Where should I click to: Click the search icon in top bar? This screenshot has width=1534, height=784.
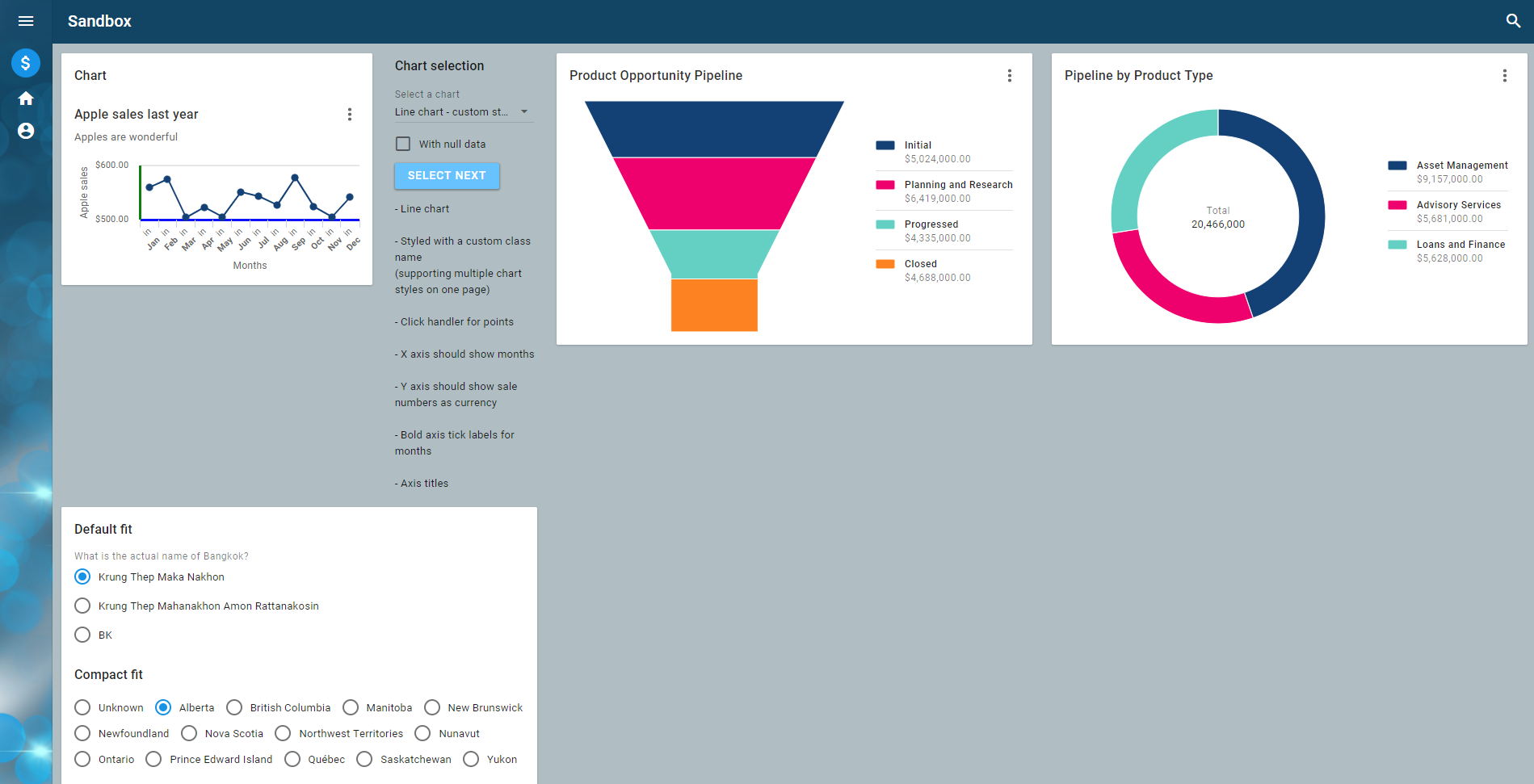point(1512,20)
